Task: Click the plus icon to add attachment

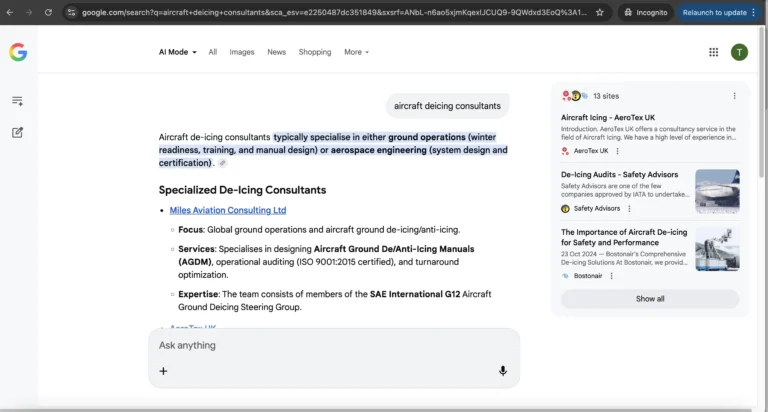Action: click(164, 371)
